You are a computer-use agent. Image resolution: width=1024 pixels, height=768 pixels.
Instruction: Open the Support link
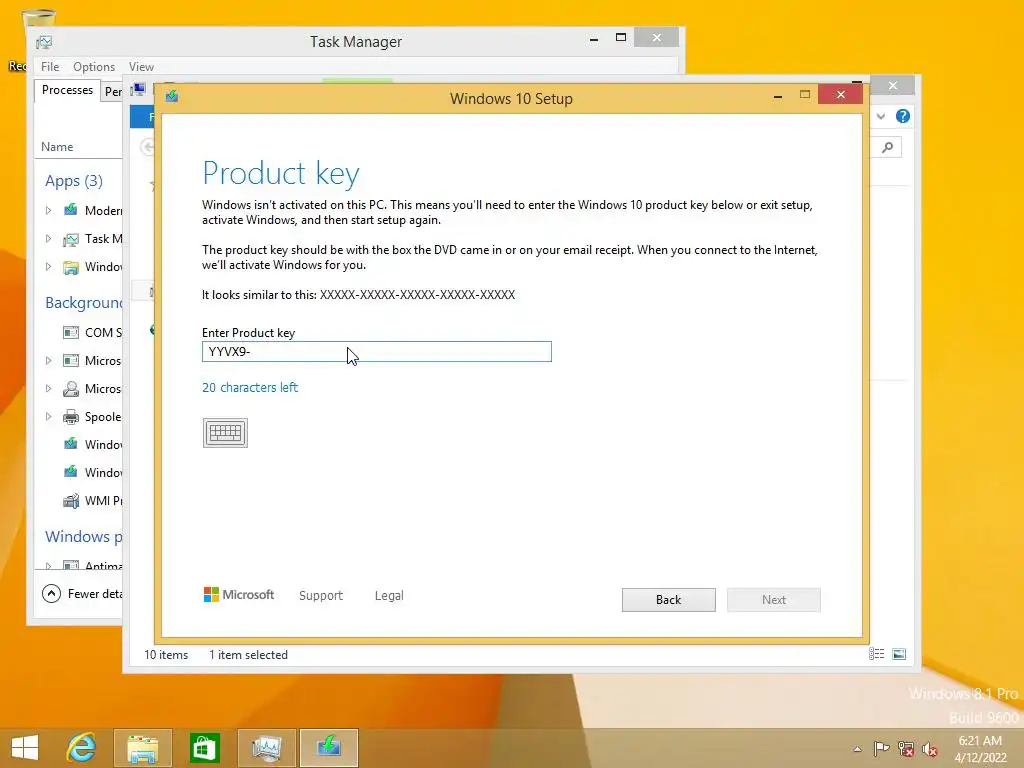tap(321, 596)
